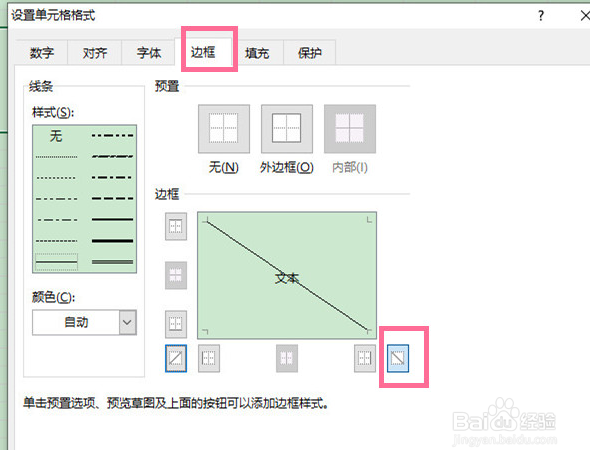Viewport: 590px width, 461px height.
Task: Click the help question mark button
Action: [x=541, y=16]
